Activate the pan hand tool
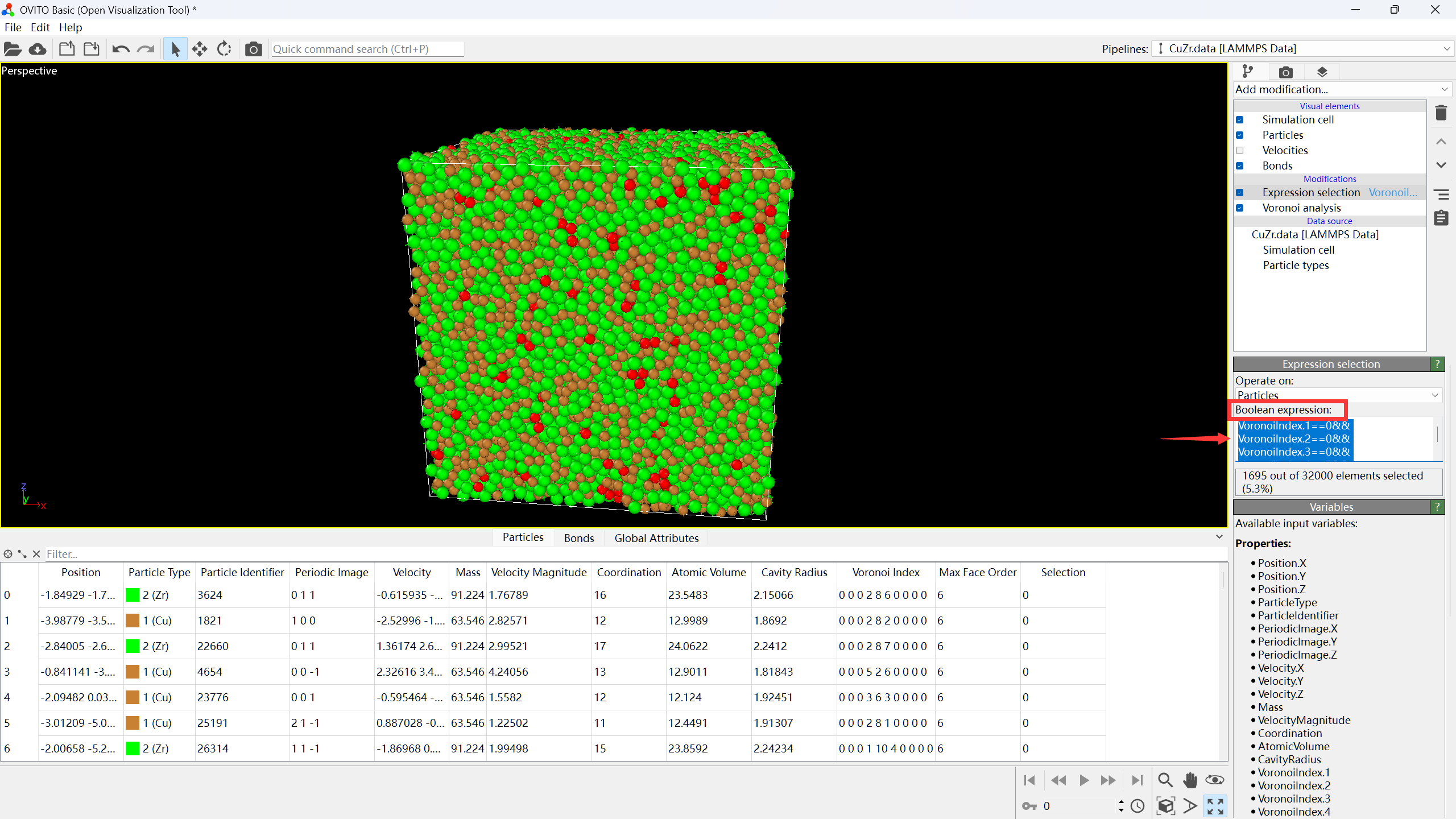Image resolution: width=1456 pixels, height=819 pixels. tap(1190, 780)
